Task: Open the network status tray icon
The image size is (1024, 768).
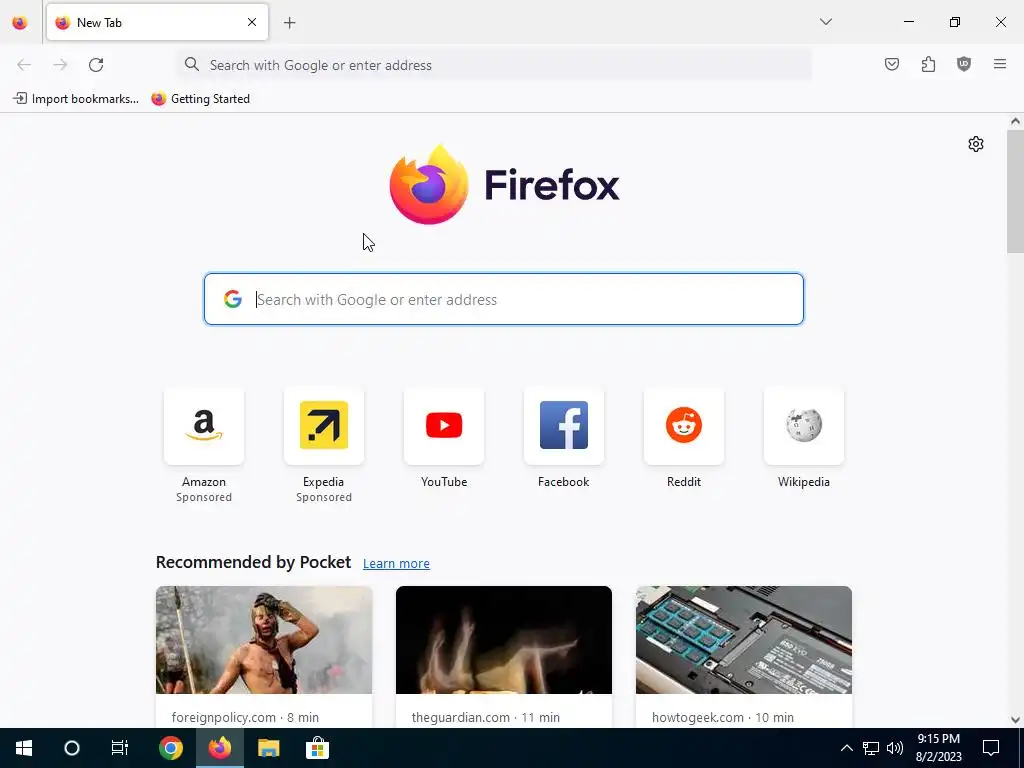Action: point(871,748)
